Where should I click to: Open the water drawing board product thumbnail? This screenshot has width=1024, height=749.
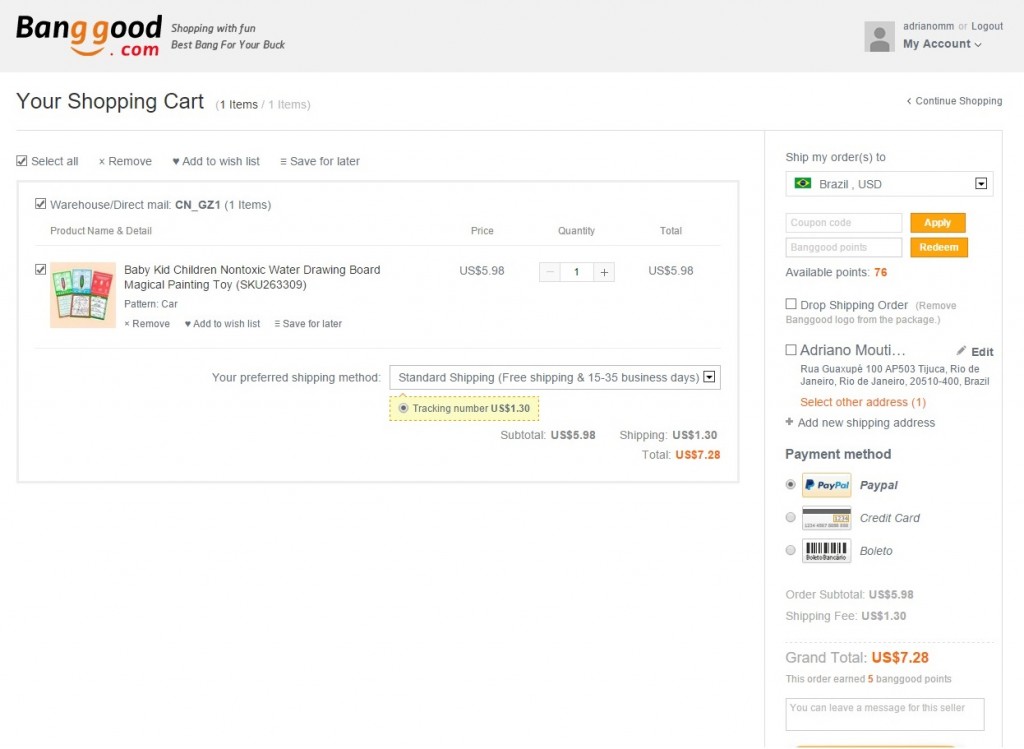click(83, 295)
